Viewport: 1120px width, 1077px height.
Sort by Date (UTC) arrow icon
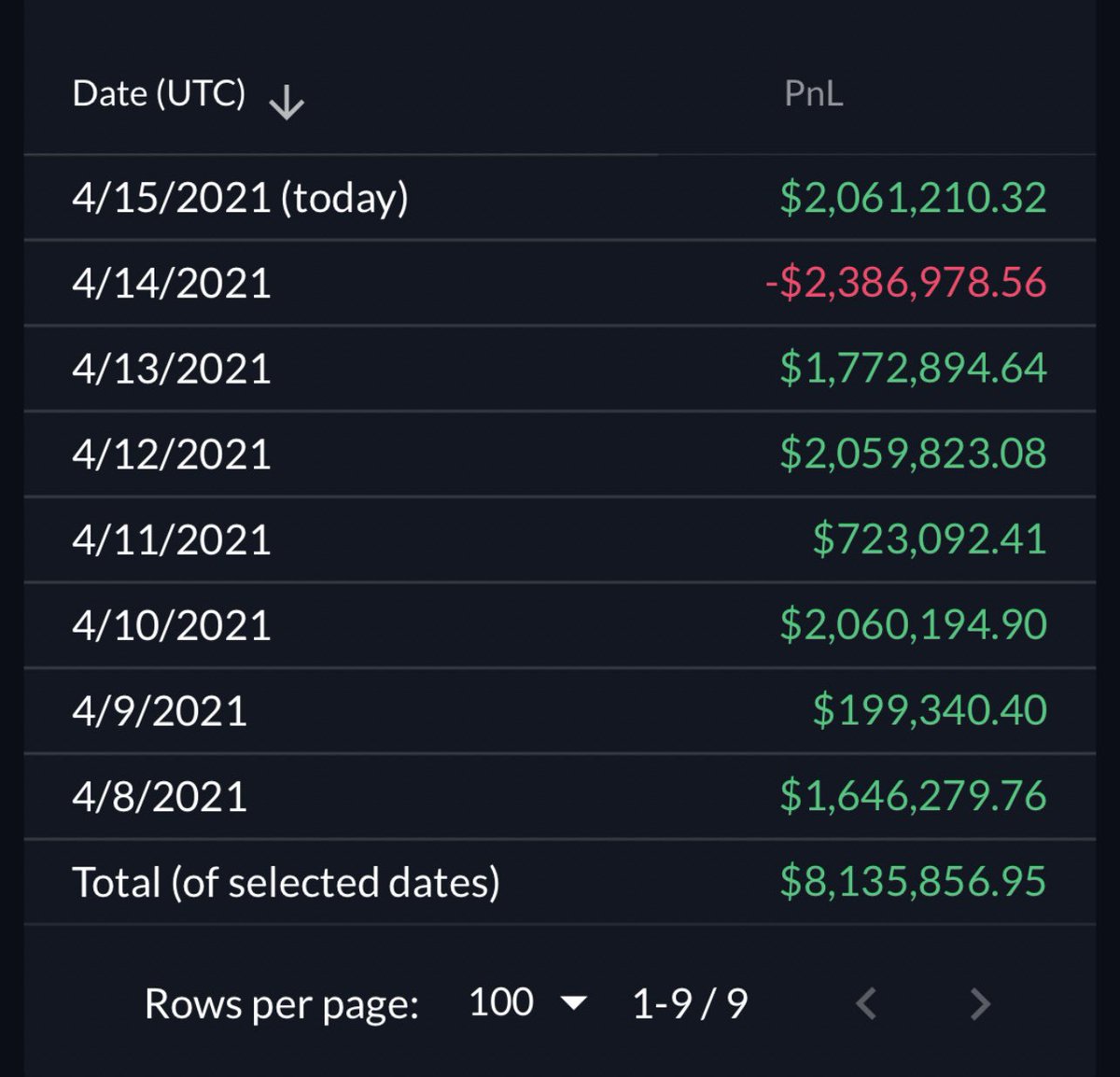coord(287,103)
